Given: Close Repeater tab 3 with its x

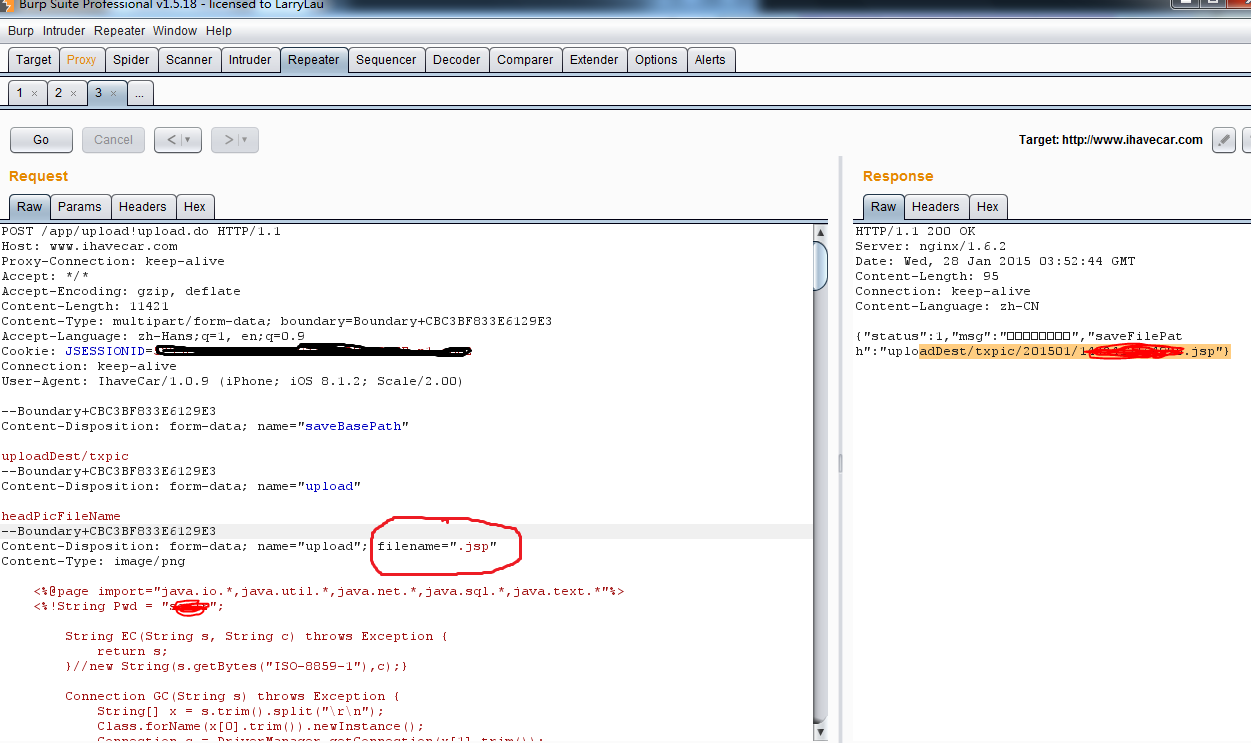Looking at the screenshot, I should click(x=113, y=94).
